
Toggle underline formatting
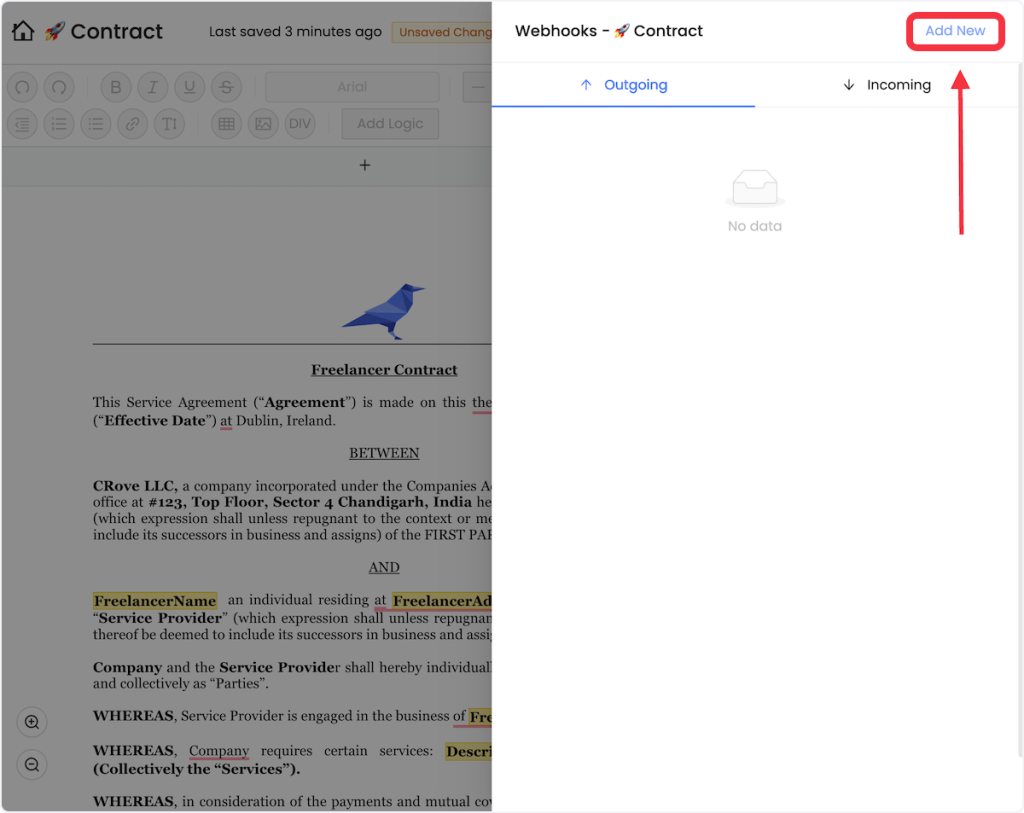(x=189, y=87)
